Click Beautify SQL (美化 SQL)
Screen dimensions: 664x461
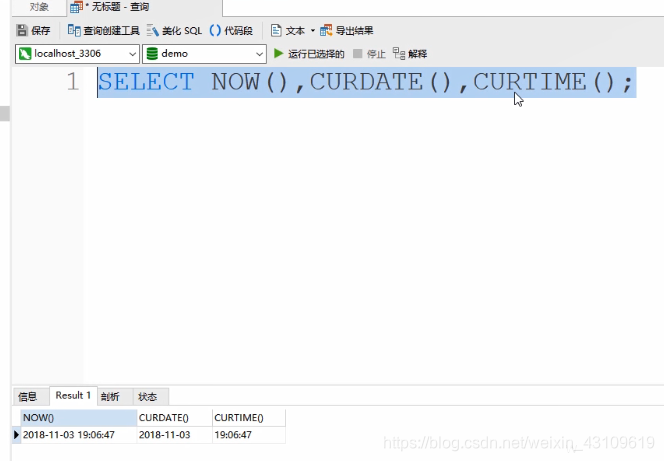[174, 30]
